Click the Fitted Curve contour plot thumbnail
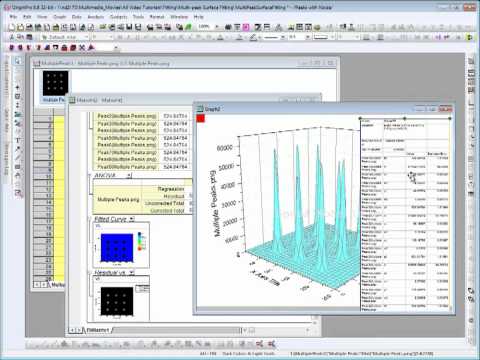This screenshot has height=360, width=480. coord(121,245)
